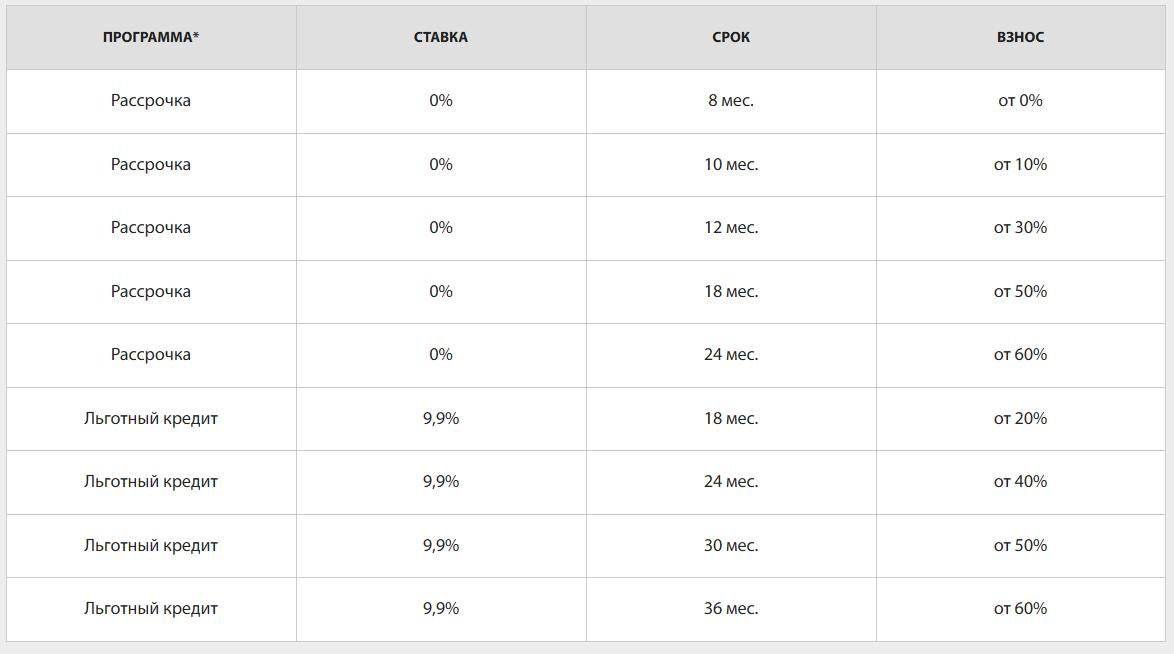This screenshot has height=654, width=1174.
Task: Select Рассрочка in the 12 мес. row
Action: pyautogui.click(x=151, y=228)
